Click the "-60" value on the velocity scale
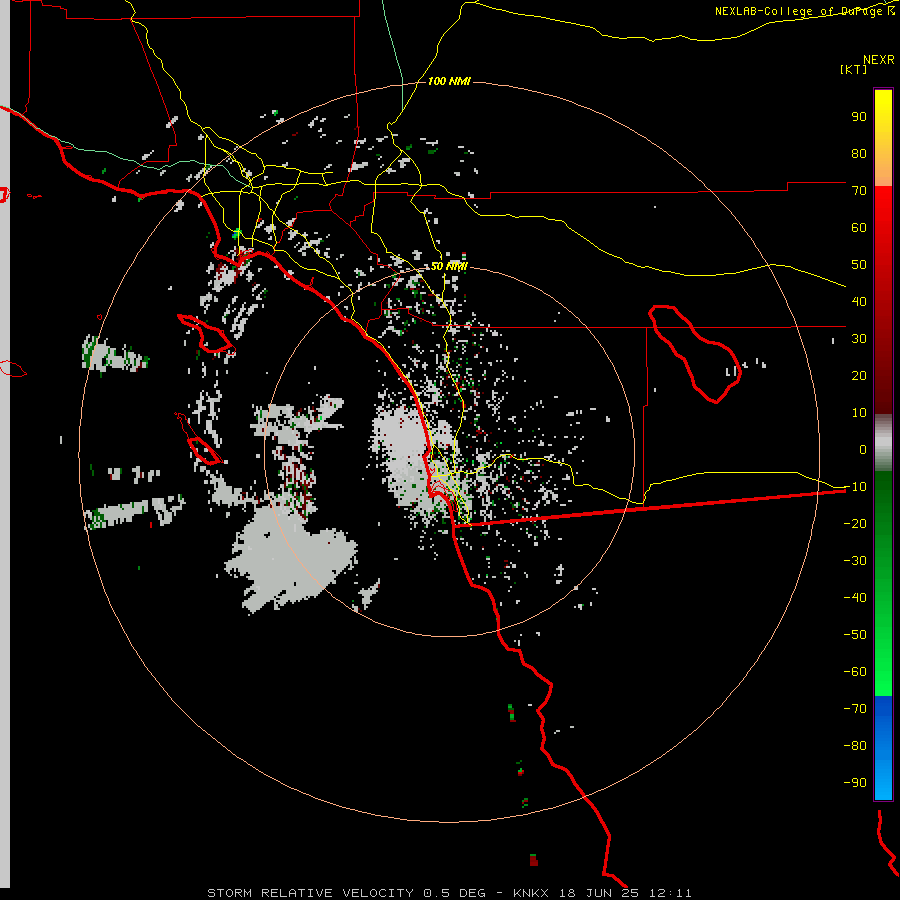This screenshot has width=900, height=900. [855, 672]
